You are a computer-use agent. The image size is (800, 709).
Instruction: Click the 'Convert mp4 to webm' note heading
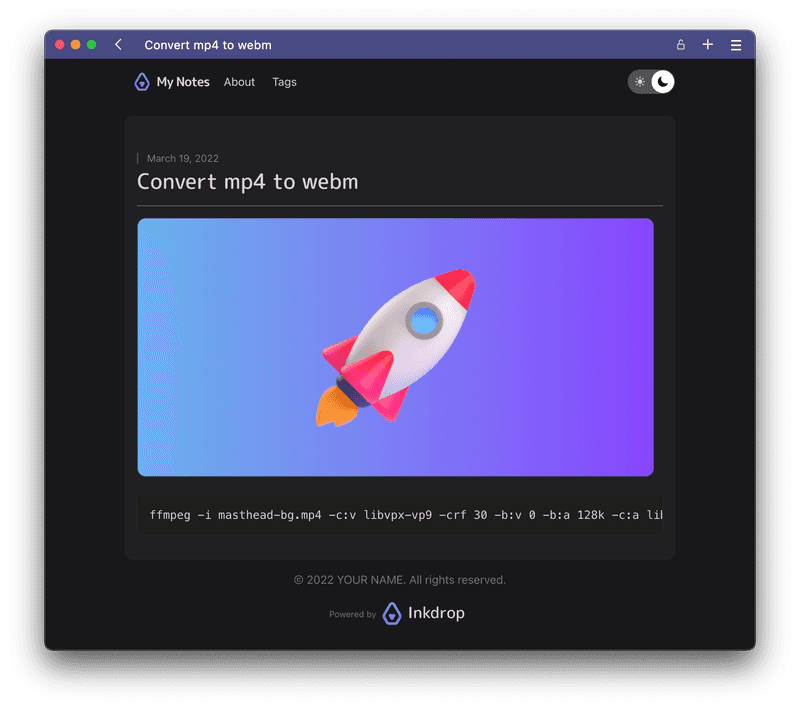(x=247, y=182)
